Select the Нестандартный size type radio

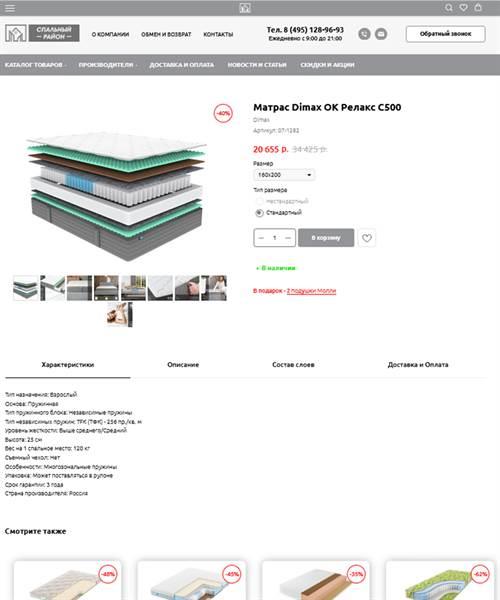[259, 201]
